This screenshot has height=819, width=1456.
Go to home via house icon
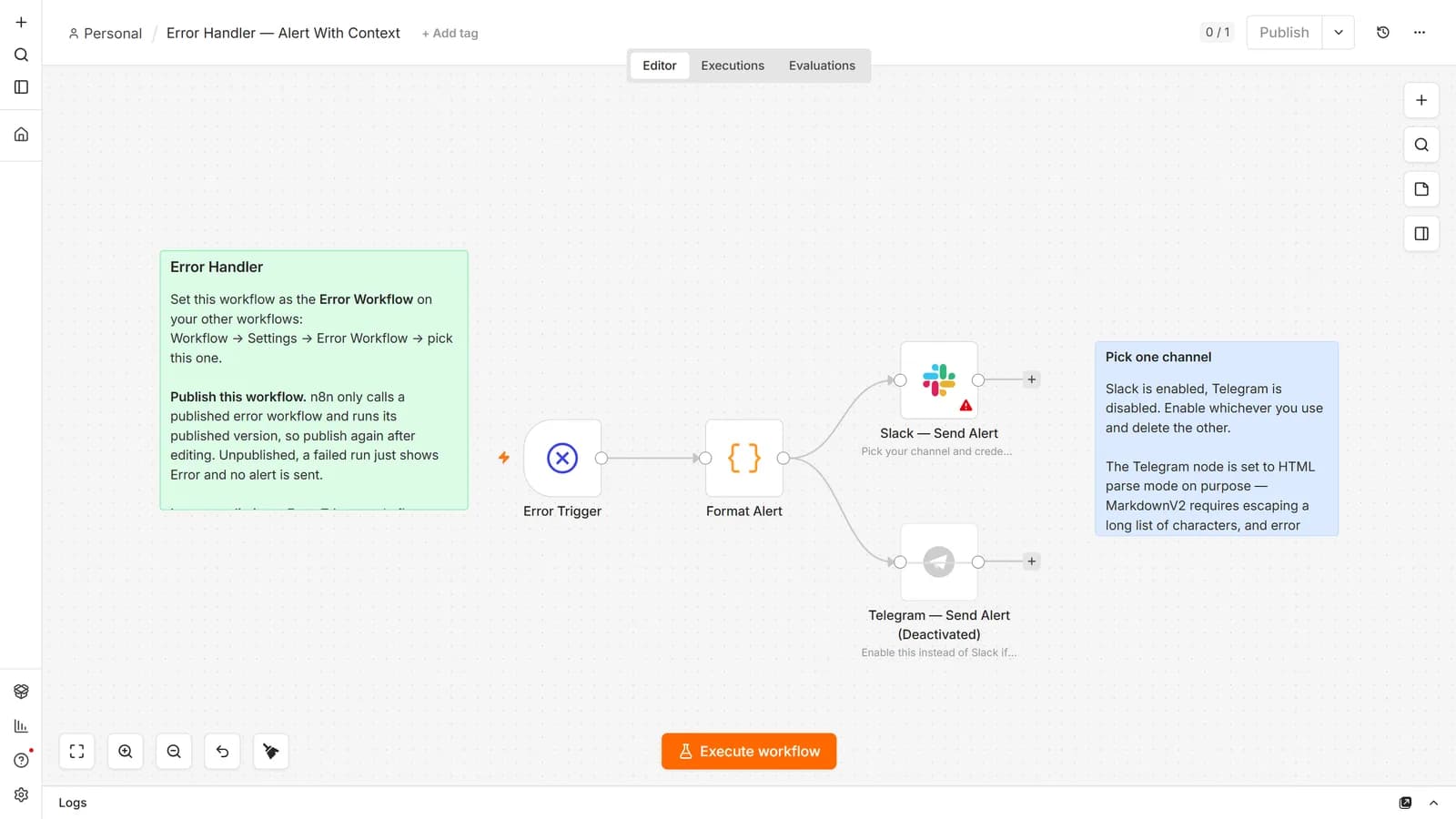(x=21, y=135)
